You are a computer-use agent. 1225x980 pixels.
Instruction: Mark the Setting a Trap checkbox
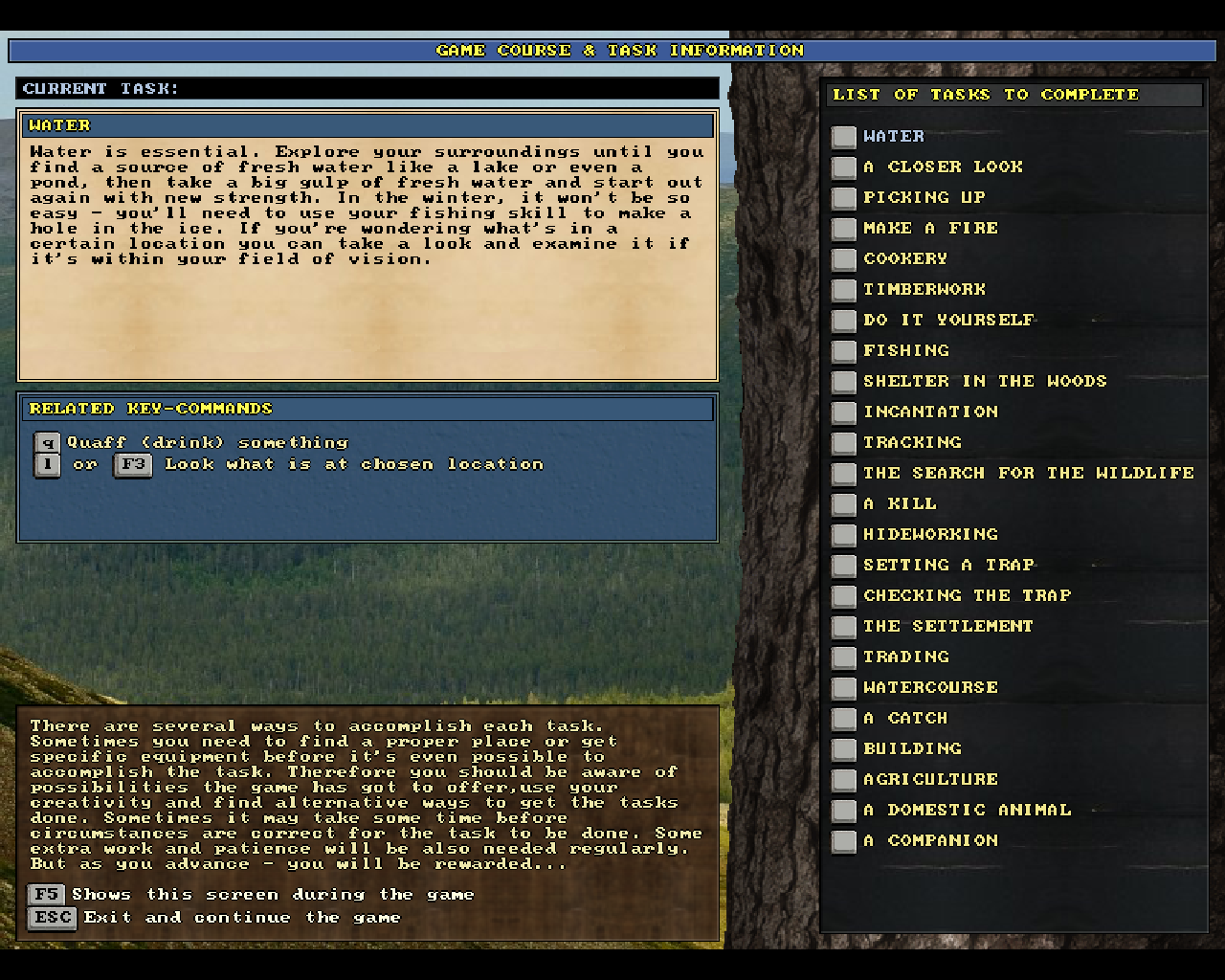click(843, 566)
